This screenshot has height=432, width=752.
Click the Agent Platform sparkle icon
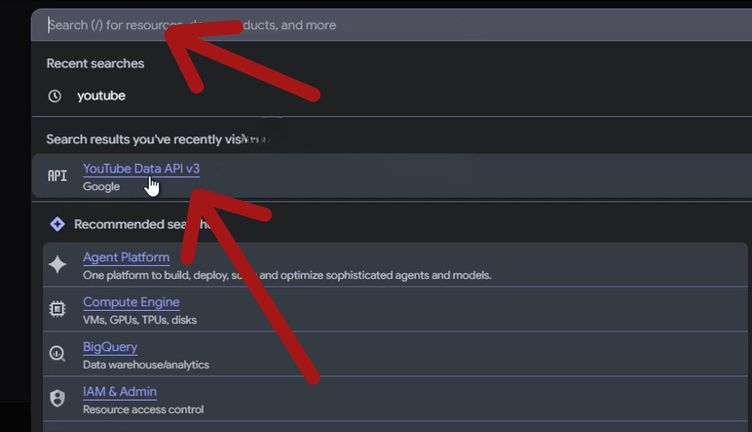click(57, 264)
